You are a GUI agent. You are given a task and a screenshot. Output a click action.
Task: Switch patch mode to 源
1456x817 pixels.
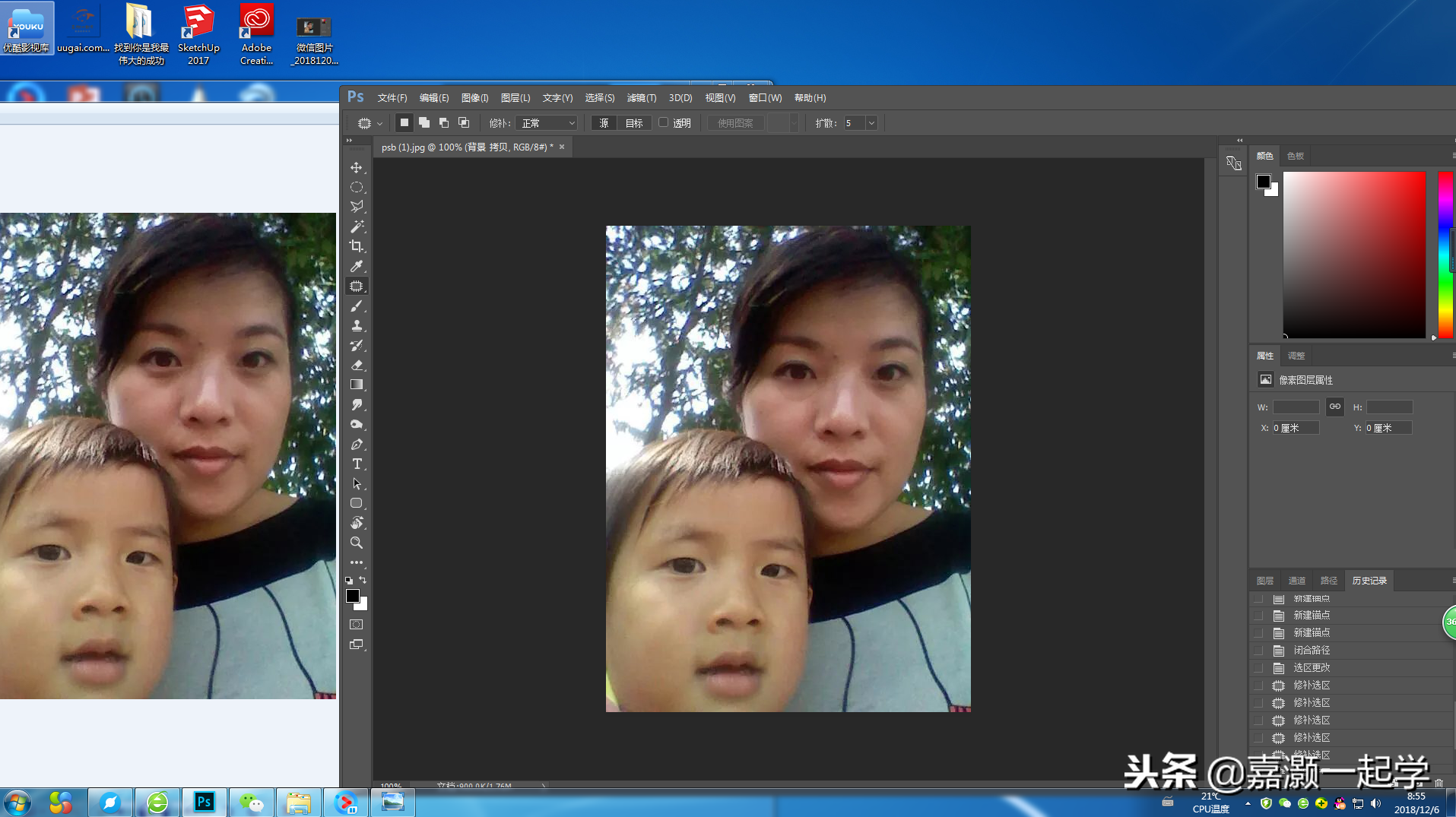click(604, 123)
